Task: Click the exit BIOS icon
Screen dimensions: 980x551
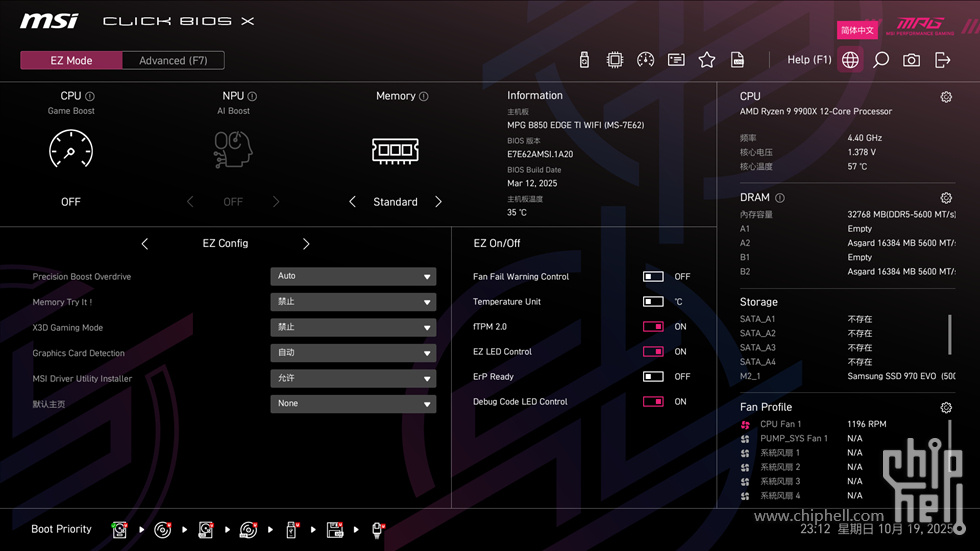Action: pyautogui.click(x=942, y=60)
